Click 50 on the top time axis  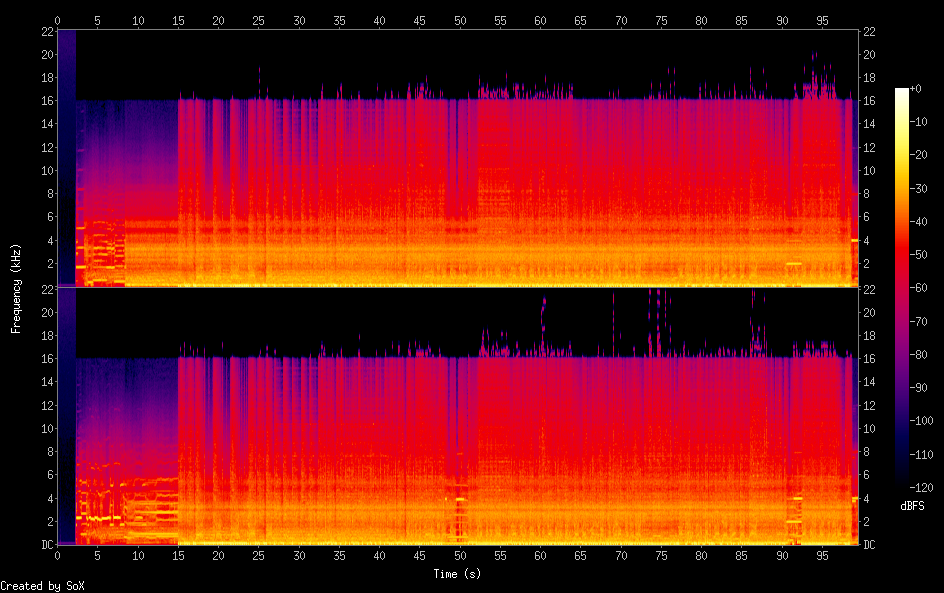[x=460, y=20]
